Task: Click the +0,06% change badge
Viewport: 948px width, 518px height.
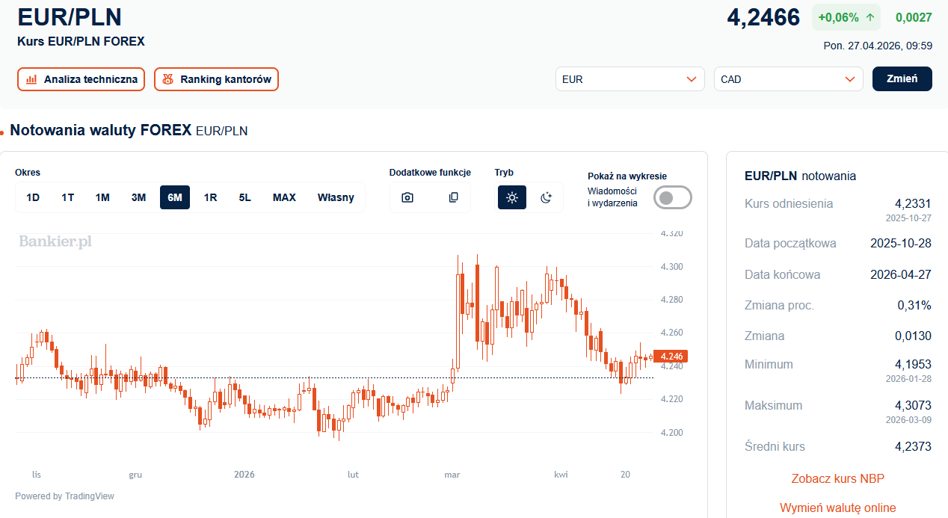Action: click(x=846, y=18)
